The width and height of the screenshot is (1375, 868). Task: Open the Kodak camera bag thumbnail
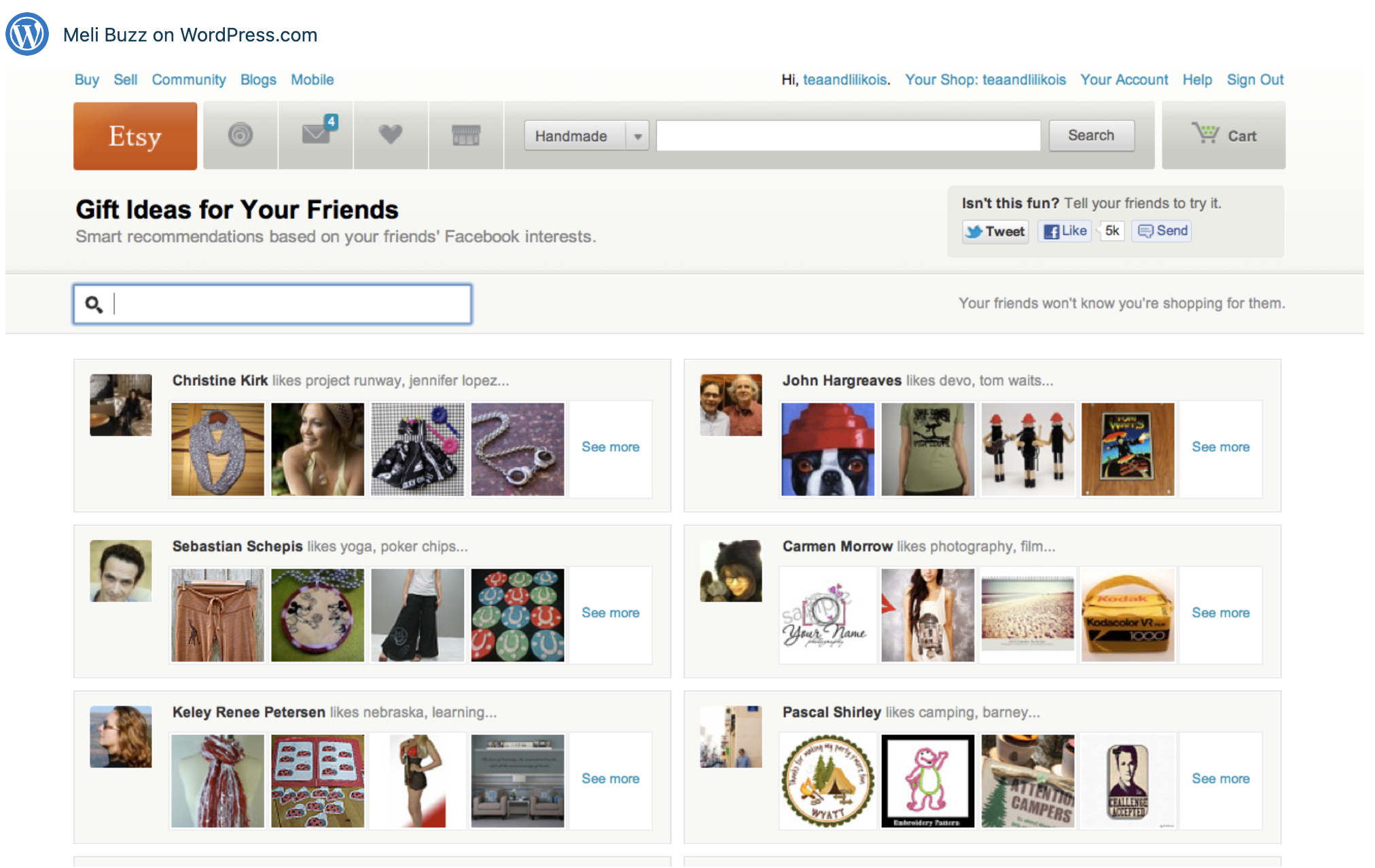1128,615
